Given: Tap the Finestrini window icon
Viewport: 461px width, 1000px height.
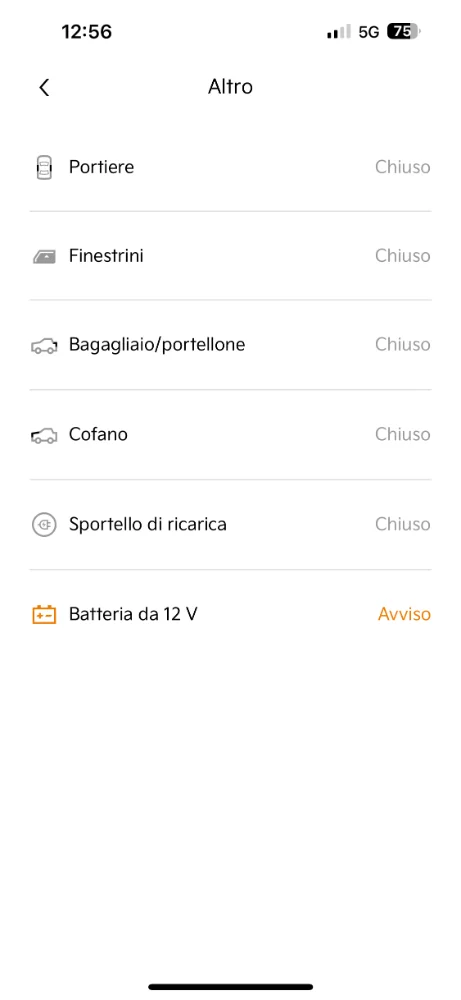Looking at the screenshot, I should click(x=44, y=257).
